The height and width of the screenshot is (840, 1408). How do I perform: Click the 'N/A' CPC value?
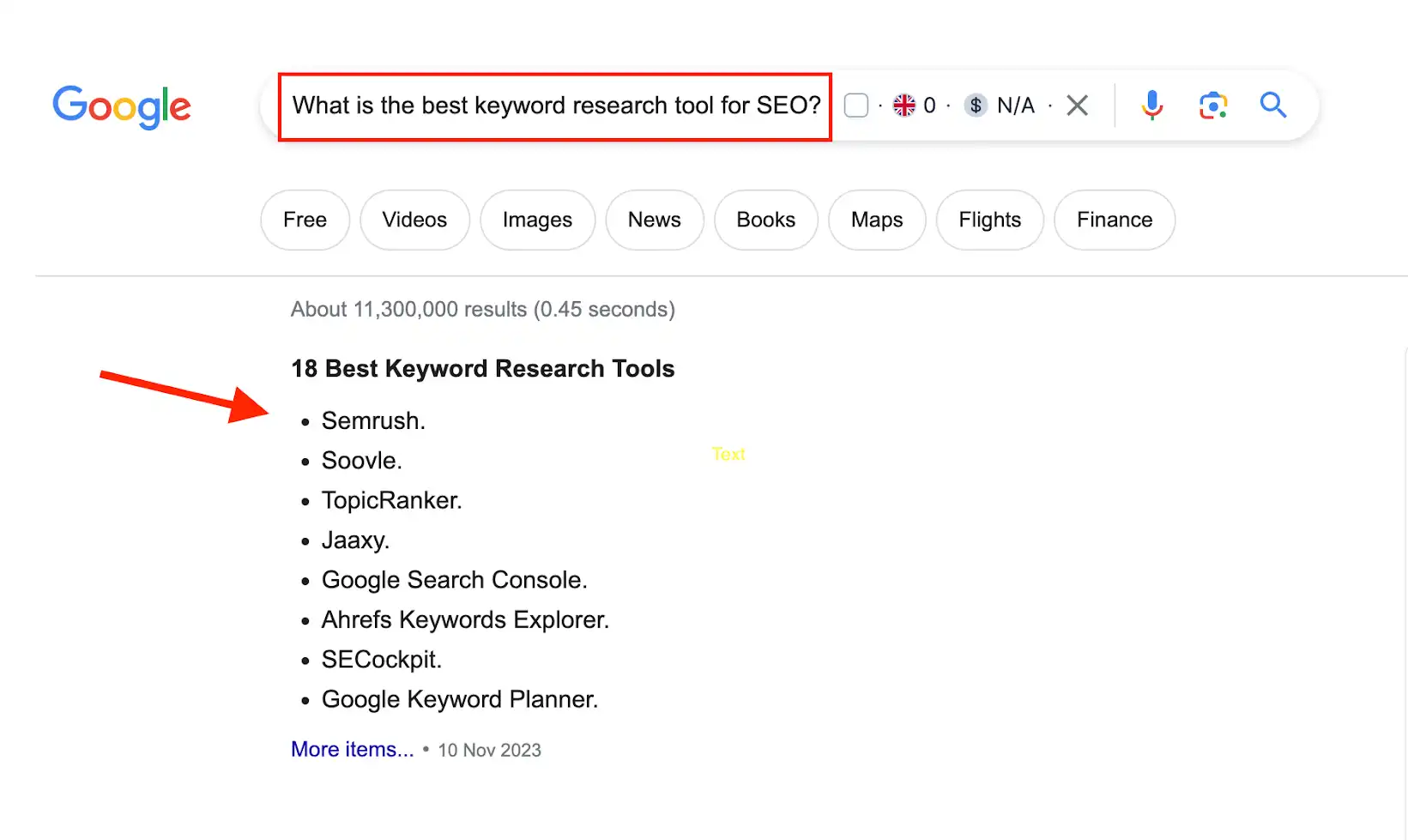click(1016, 106)
